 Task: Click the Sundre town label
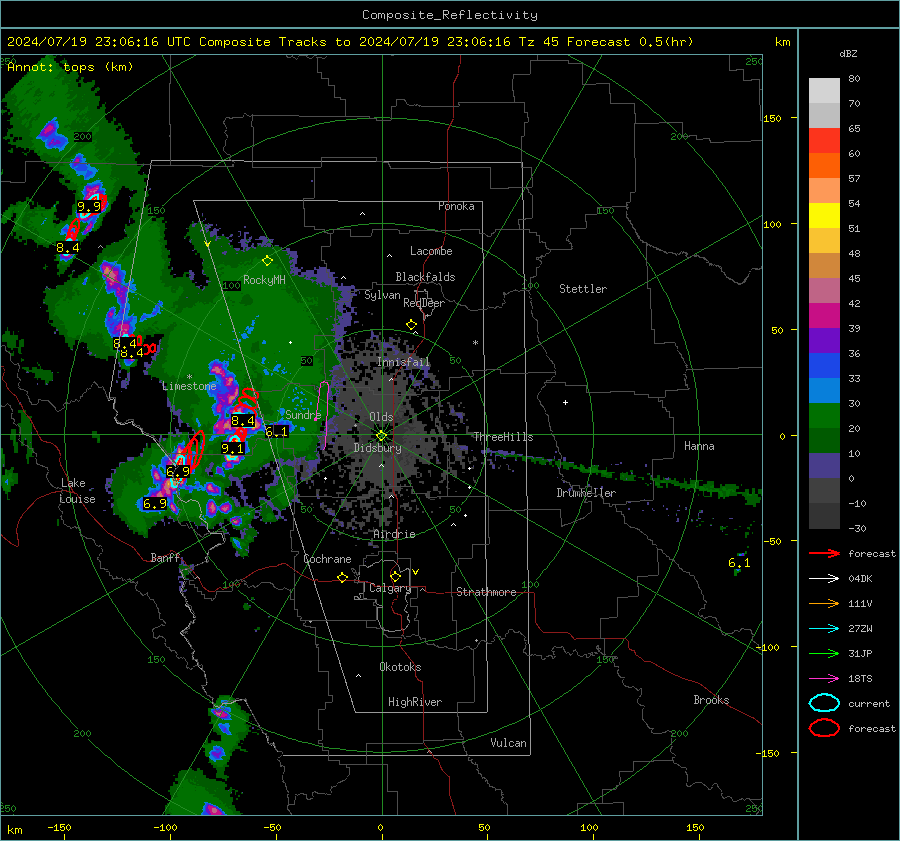pos(303,414)
